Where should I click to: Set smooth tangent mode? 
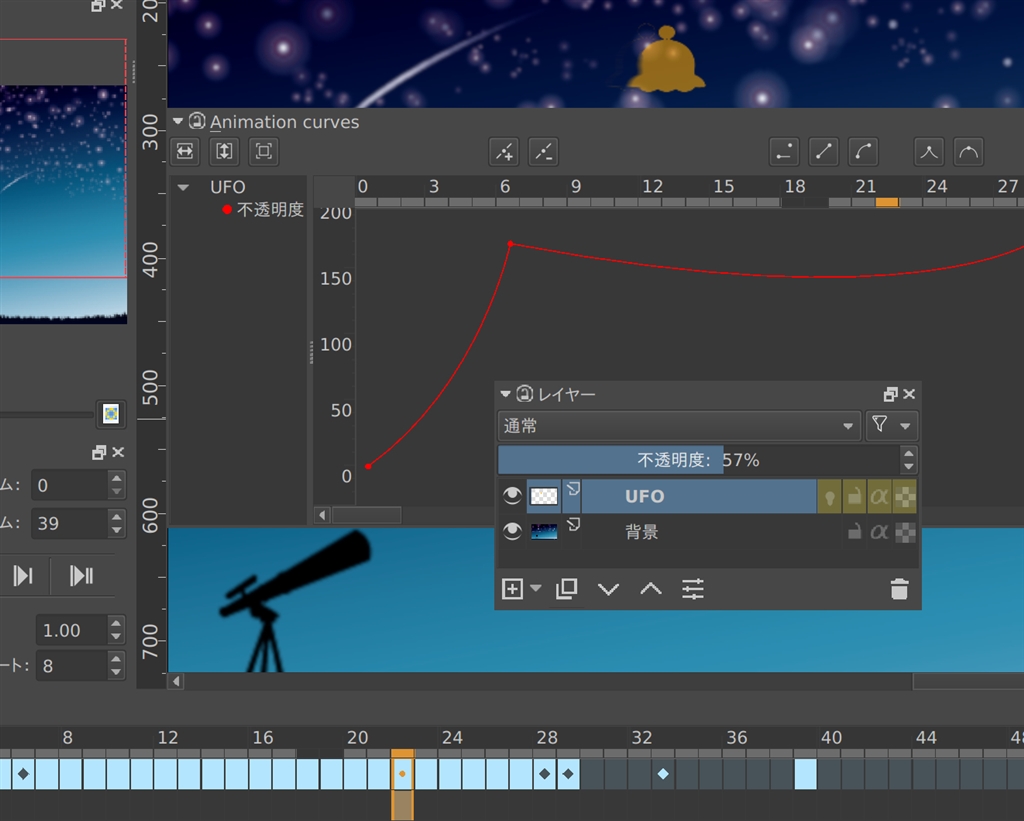968,152
